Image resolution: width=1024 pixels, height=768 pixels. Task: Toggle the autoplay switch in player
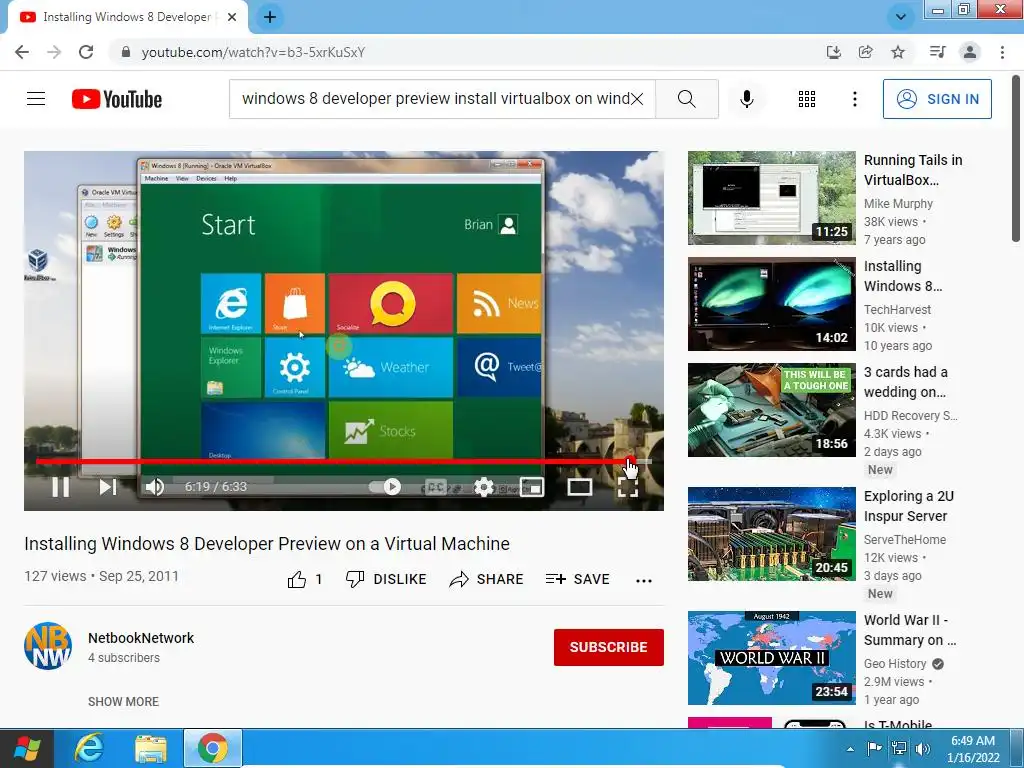[x=385, y=487]
